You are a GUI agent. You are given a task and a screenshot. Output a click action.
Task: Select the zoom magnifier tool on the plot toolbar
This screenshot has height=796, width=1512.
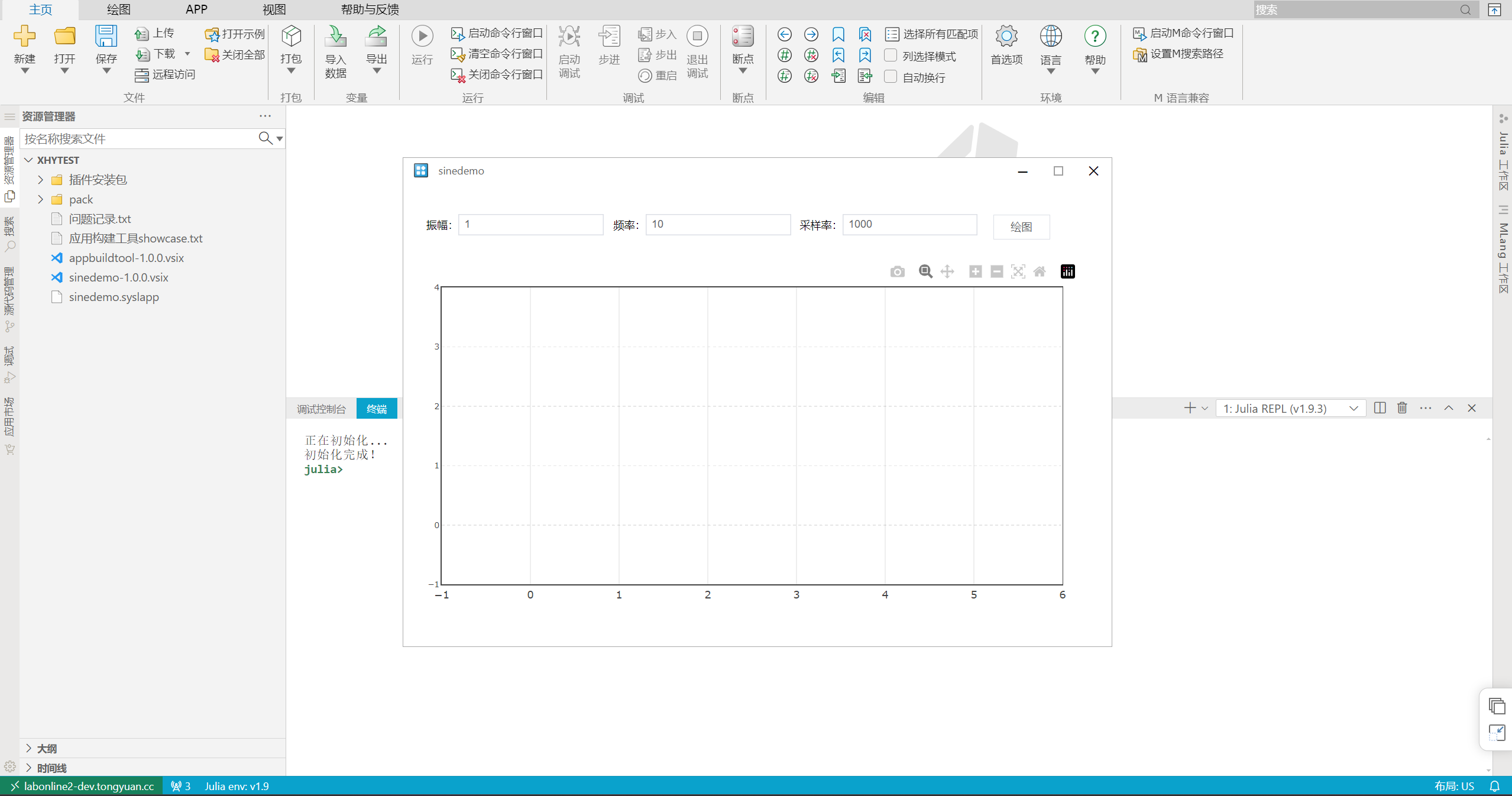point(925,271)
